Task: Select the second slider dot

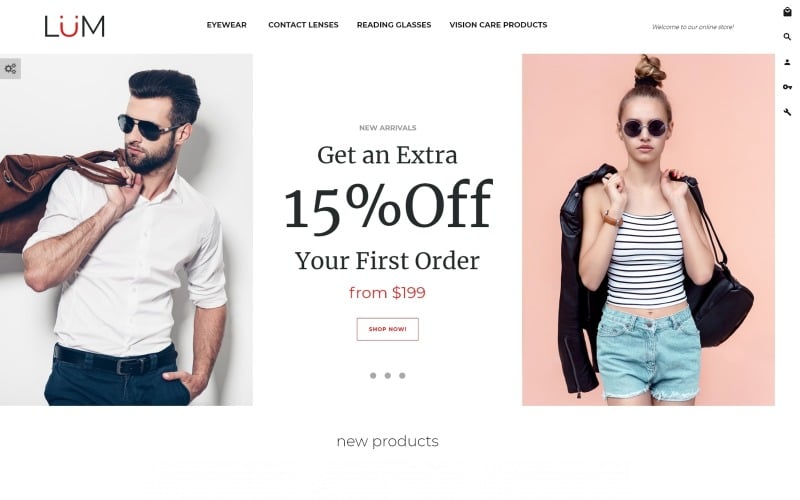Action: 388,376
